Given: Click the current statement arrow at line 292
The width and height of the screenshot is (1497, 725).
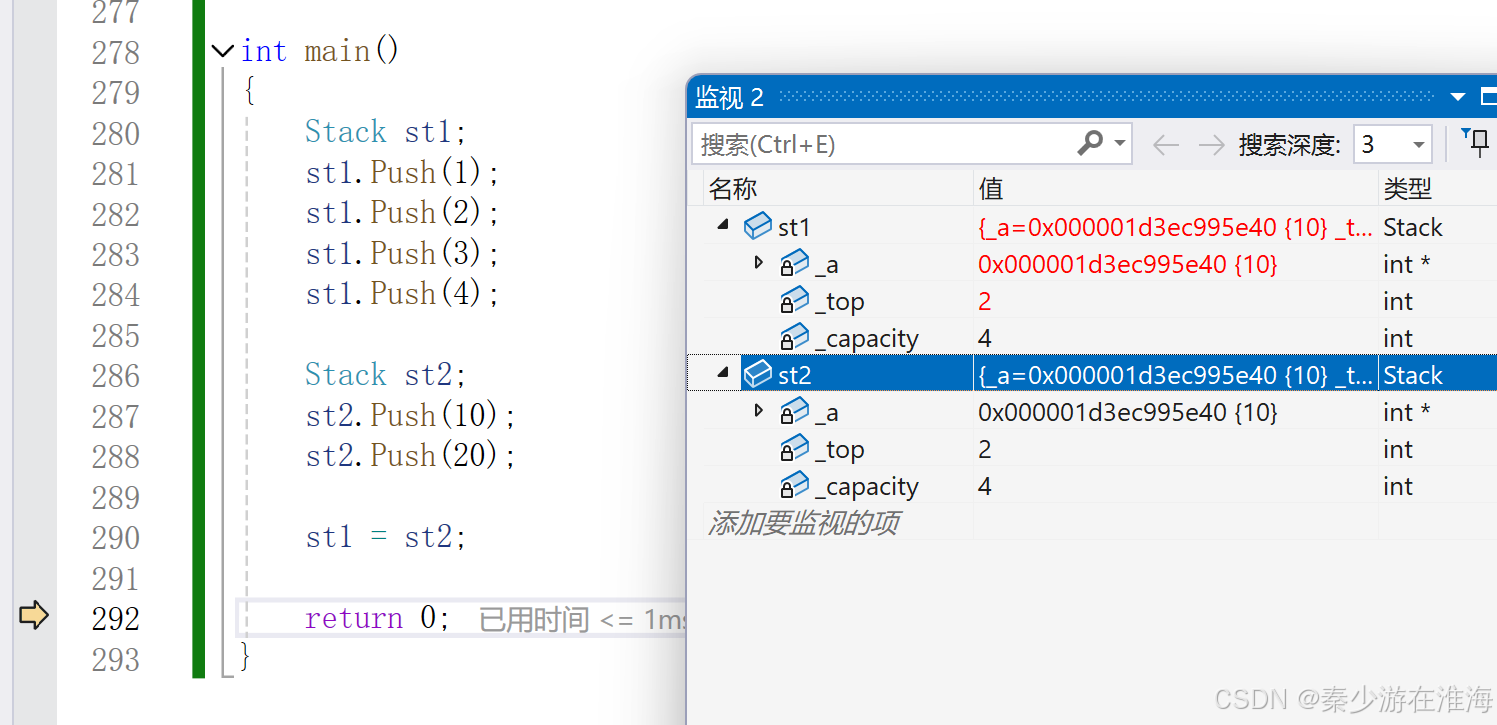Looking at the screenshot, I should coord(34,615).
